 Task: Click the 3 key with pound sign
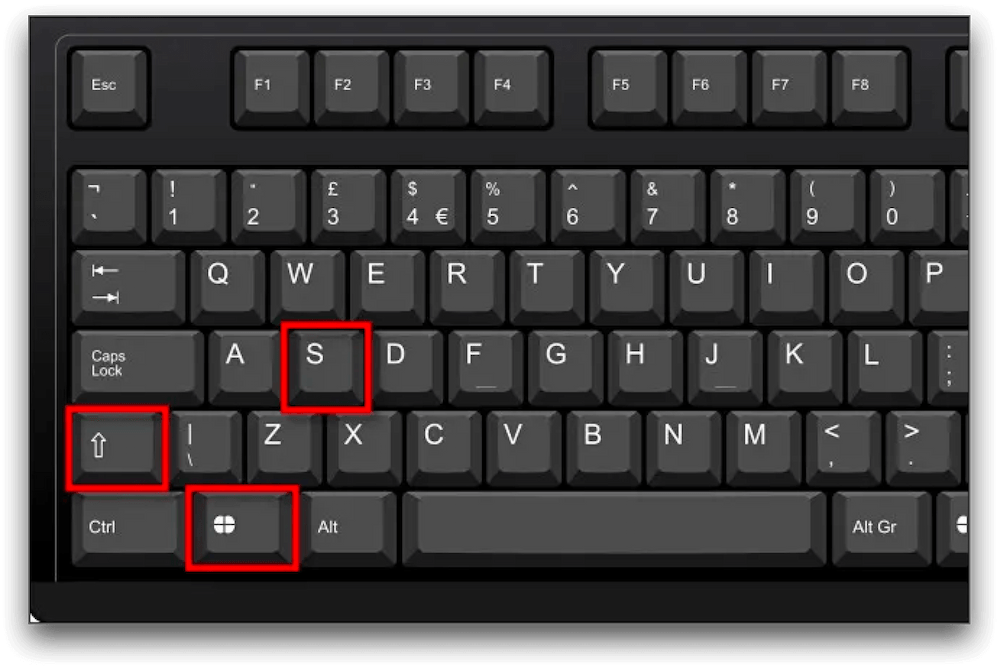(348, 207)
